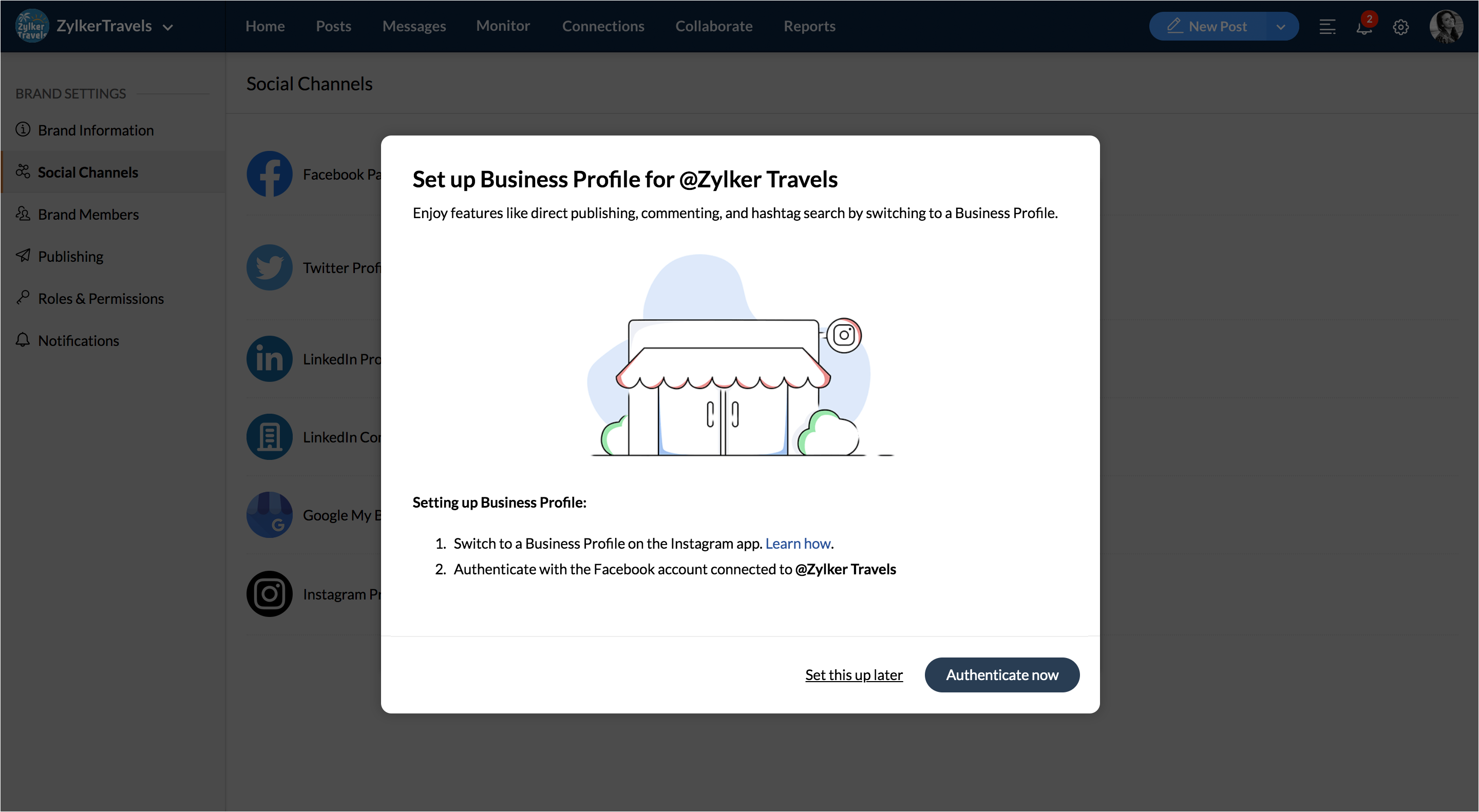The image size is (1479, 812).
Task: Click the Twitter channel icon
Action: [x=269, y=267]
